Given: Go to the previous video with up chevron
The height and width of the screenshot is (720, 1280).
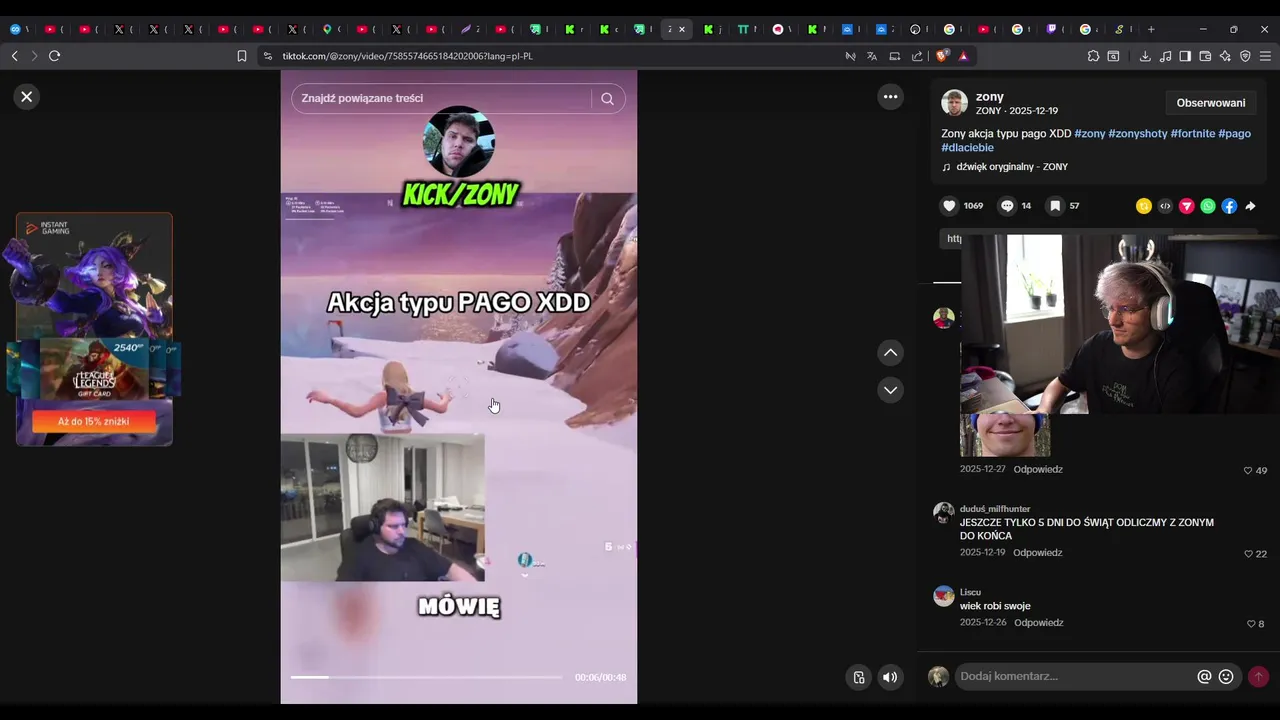Looking at the screenshot, I should pyautogui.click(x=890, y=353).
